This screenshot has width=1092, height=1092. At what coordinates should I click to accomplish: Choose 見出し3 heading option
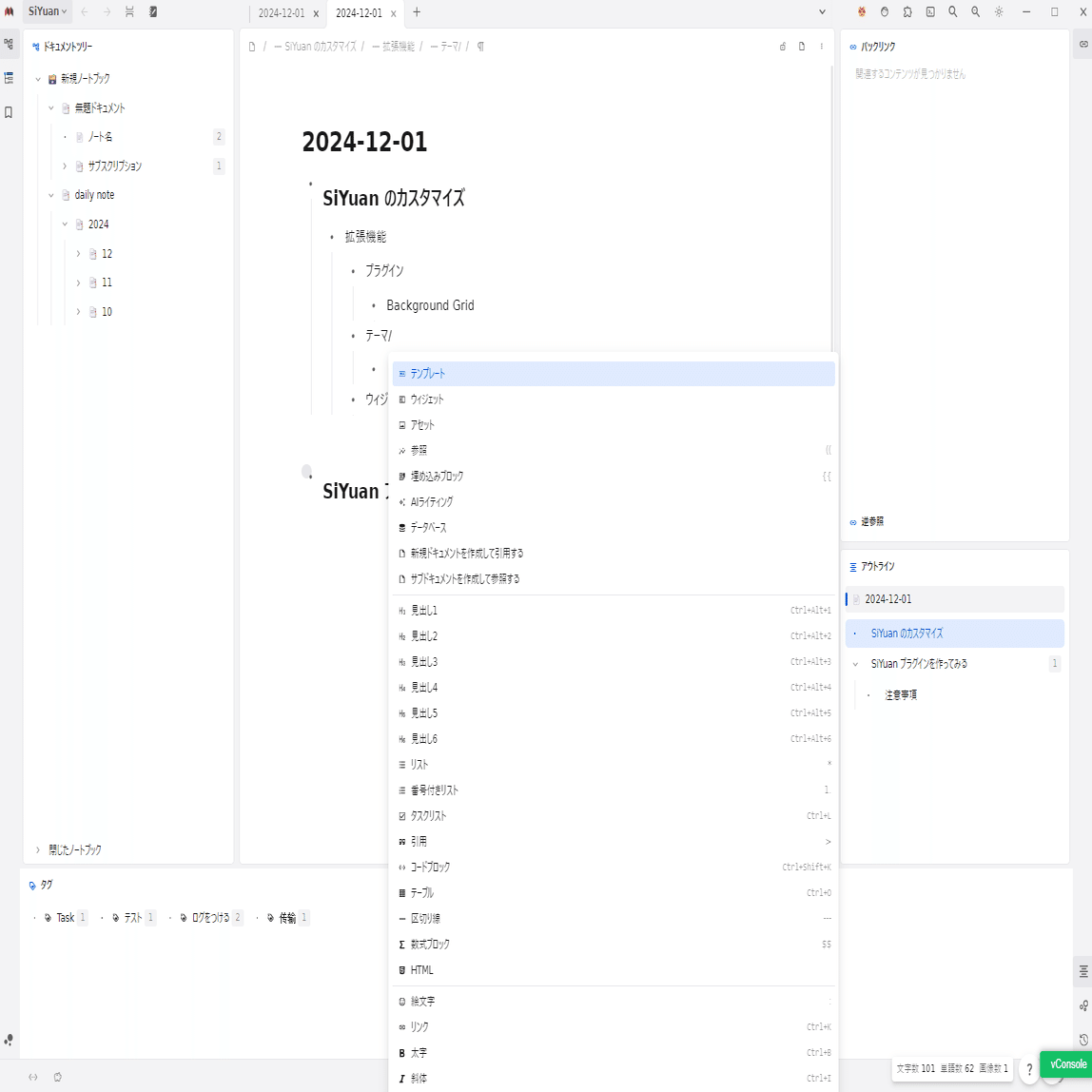(x=614, y=662)
